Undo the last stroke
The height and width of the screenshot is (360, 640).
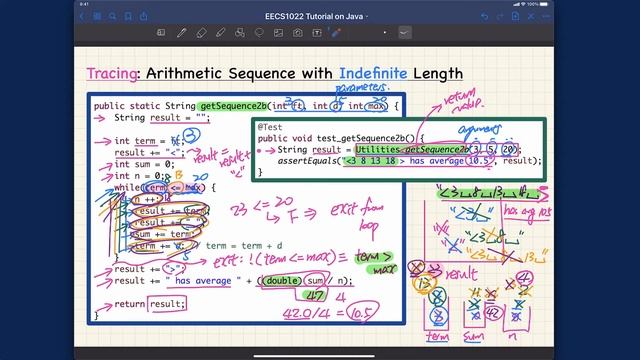click(484, 16)
